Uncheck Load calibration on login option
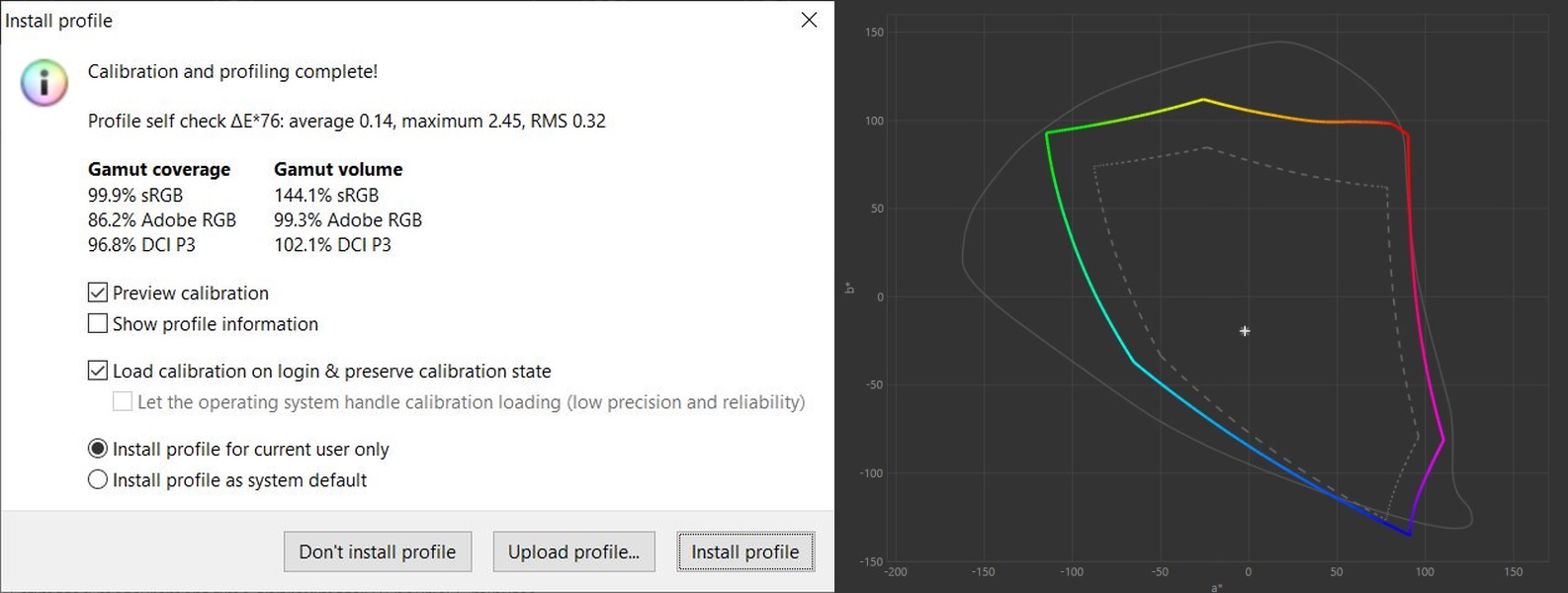Viewport: 1568px width, 593px height. point(98,371)
